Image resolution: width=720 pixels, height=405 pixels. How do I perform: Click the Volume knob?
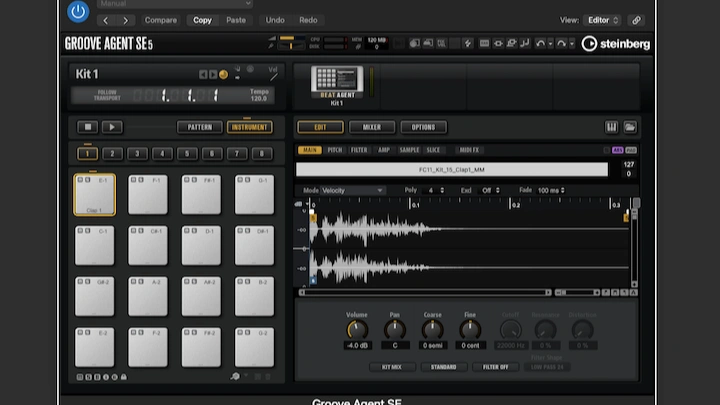tap(357, 330)
